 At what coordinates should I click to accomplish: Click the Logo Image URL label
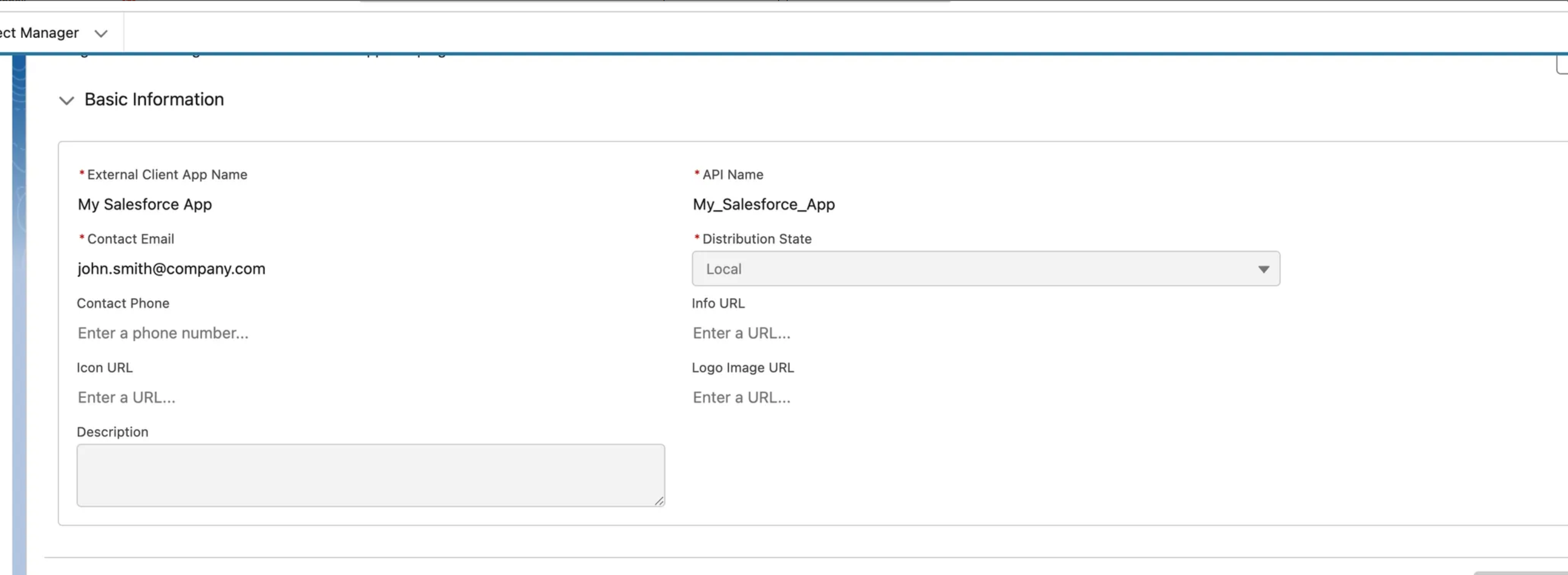coord(743,368)
